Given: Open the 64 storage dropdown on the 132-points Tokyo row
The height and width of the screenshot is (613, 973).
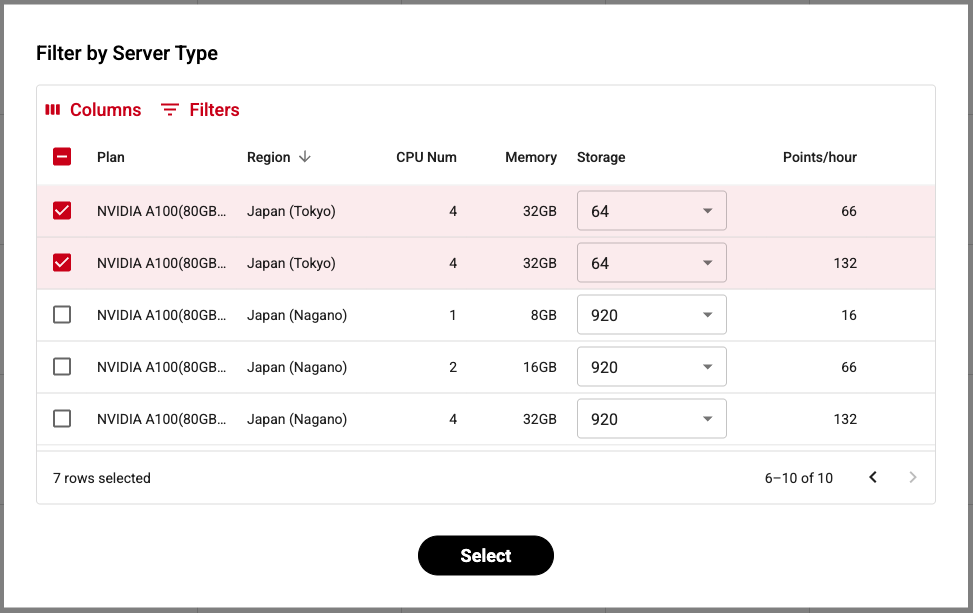Looking at the screenshot, I should [651, 262].
